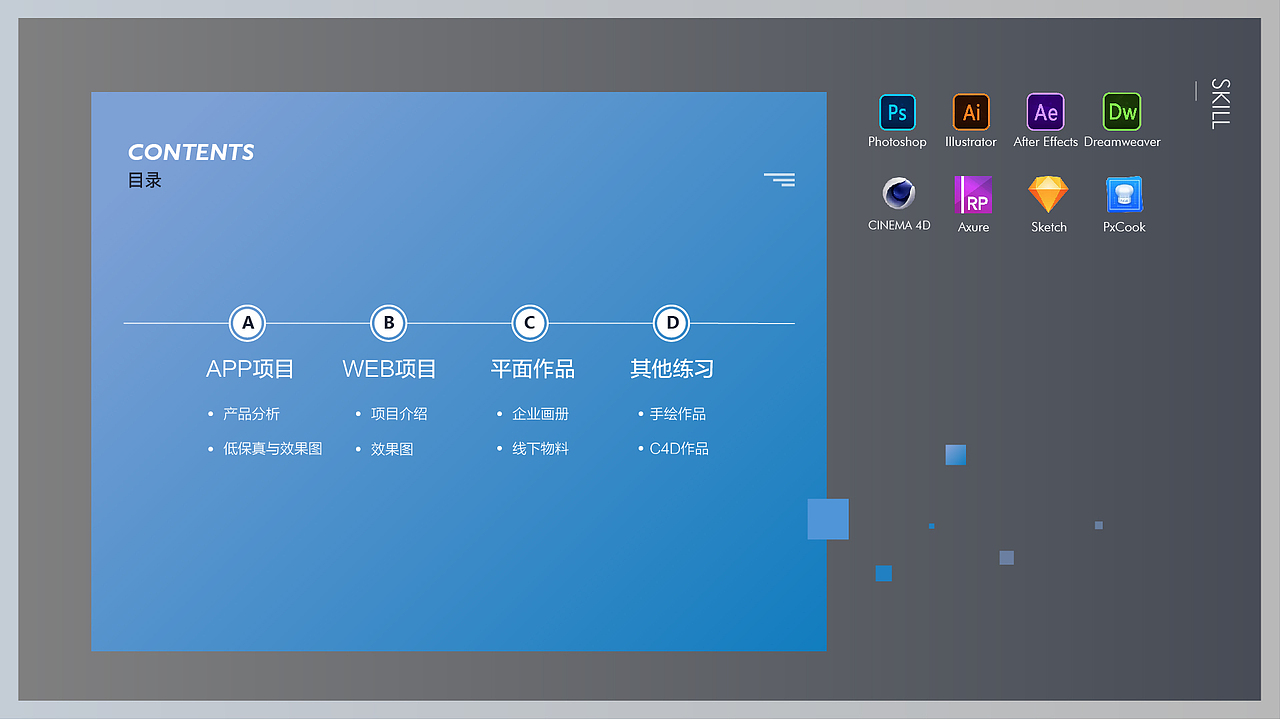Click circle marker A on the timeline

247,323
